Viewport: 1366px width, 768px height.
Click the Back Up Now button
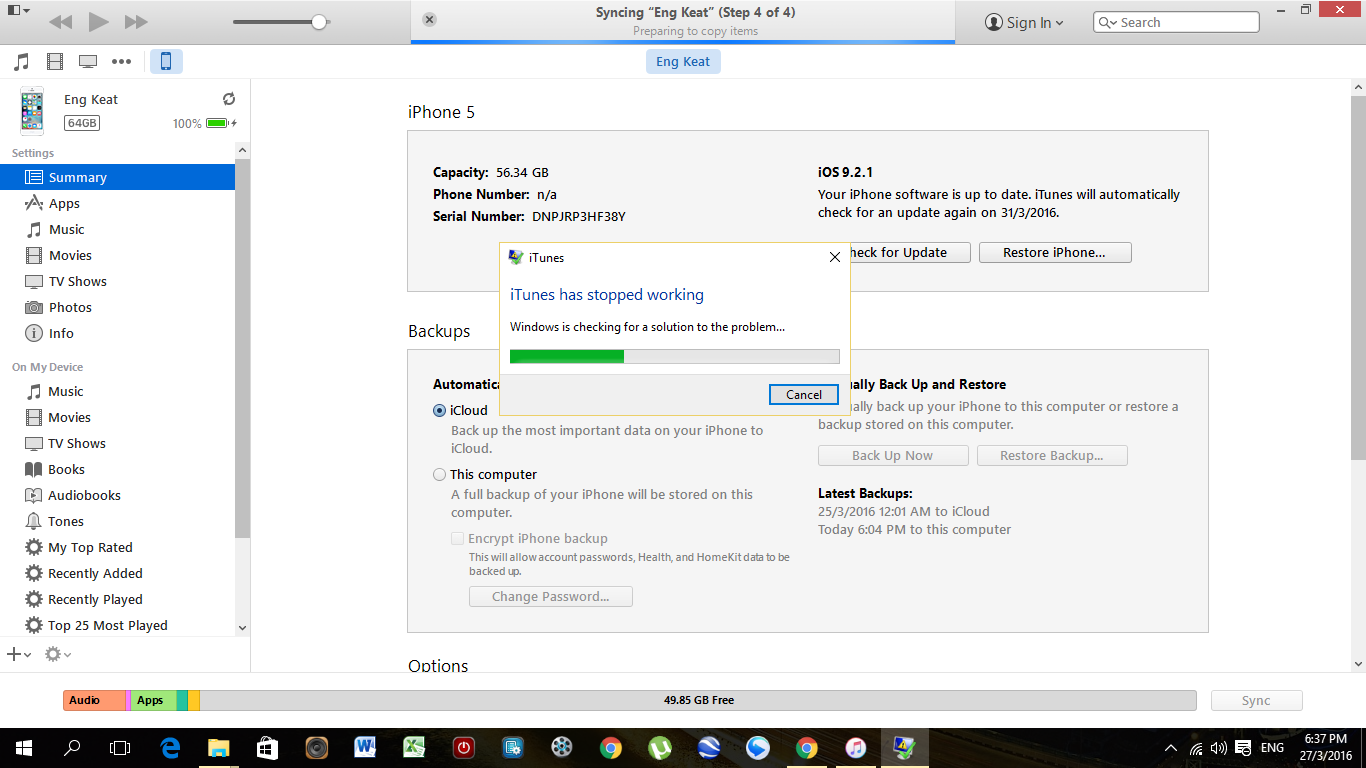click(893, 455)
